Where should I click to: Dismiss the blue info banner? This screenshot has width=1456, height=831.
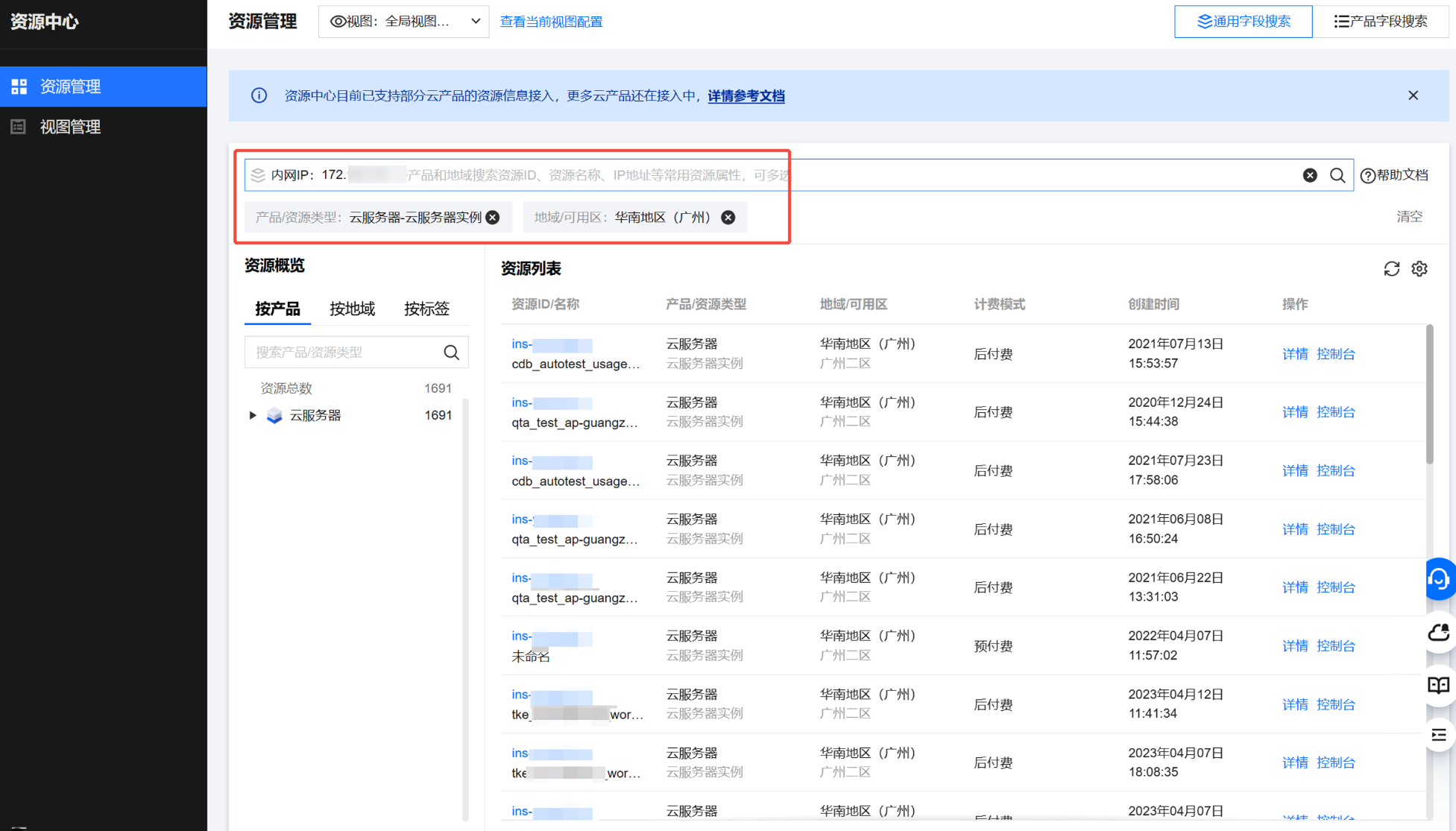[1413, 95]
